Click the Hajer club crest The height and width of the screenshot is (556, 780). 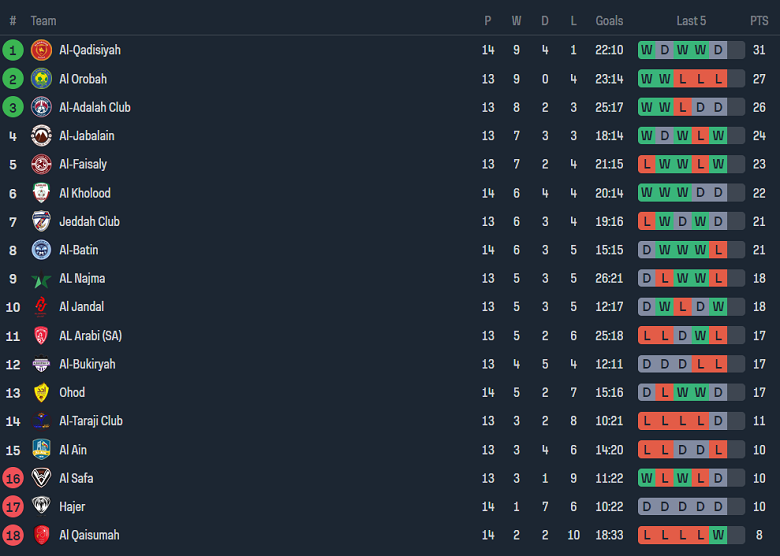[41, 507]
